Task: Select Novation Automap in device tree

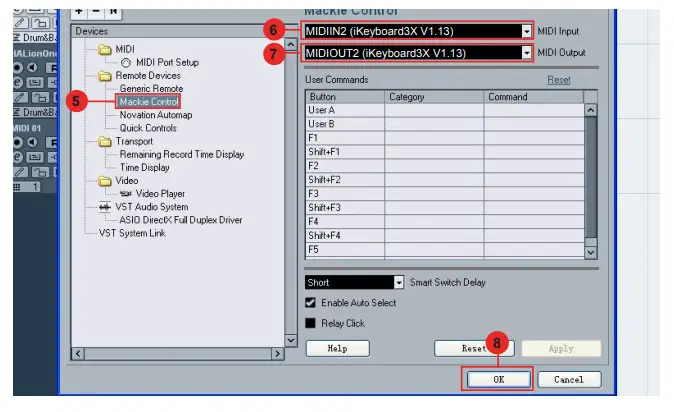Action: (x=156, y=115)
